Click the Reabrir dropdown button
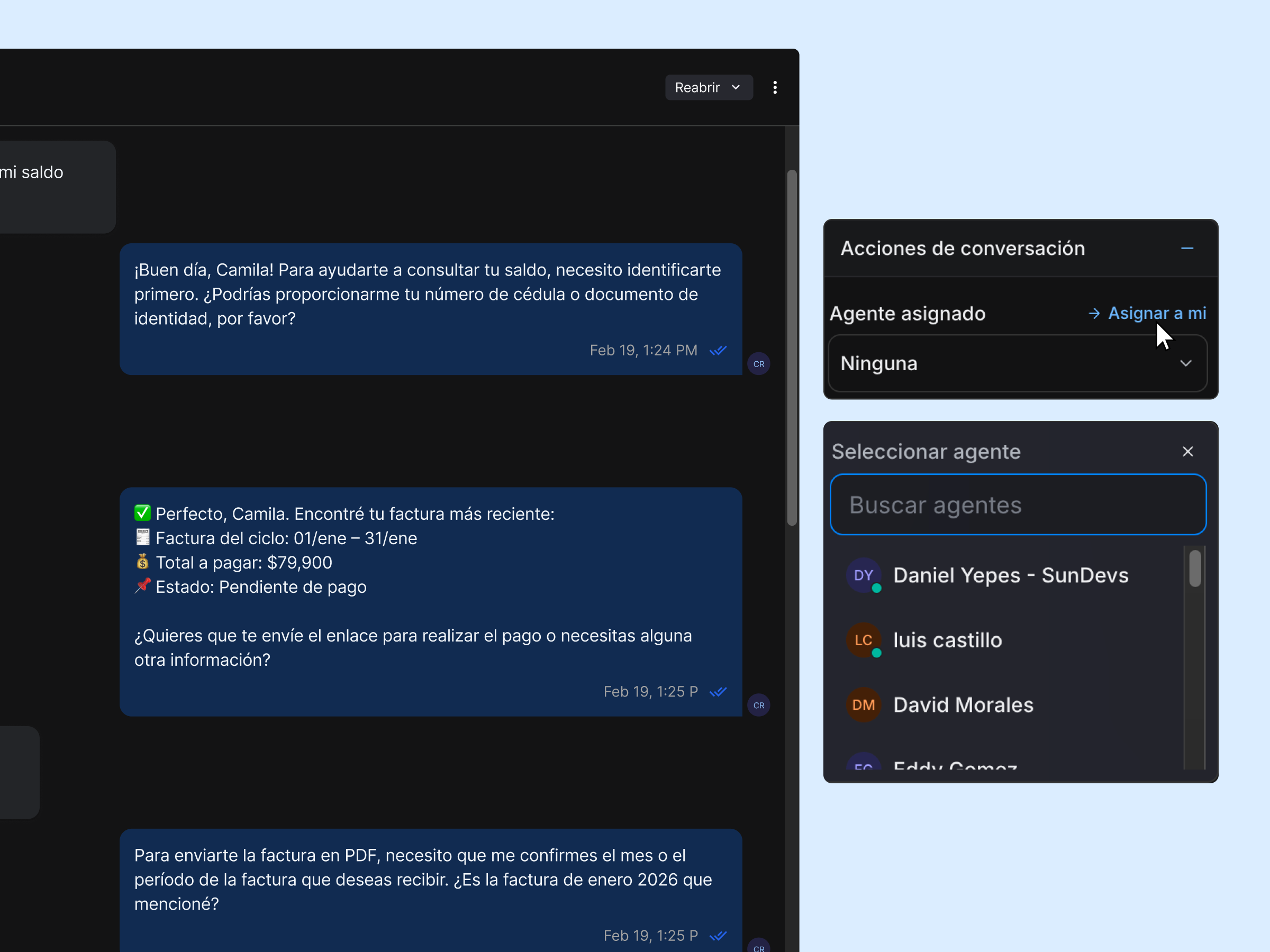This screenshot has width=1270, height=952. [x=708, y=87]
